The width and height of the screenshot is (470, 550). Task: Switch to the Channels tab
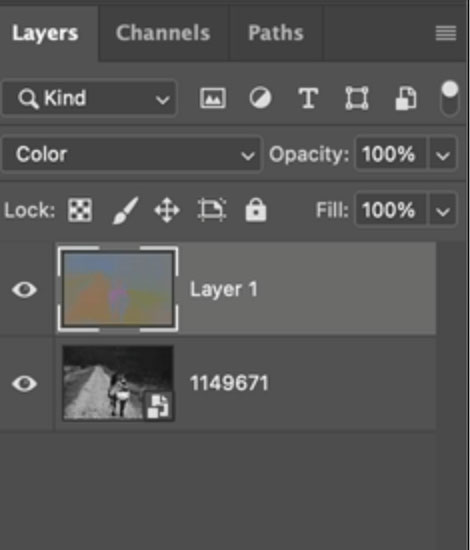tap(163, 33)
